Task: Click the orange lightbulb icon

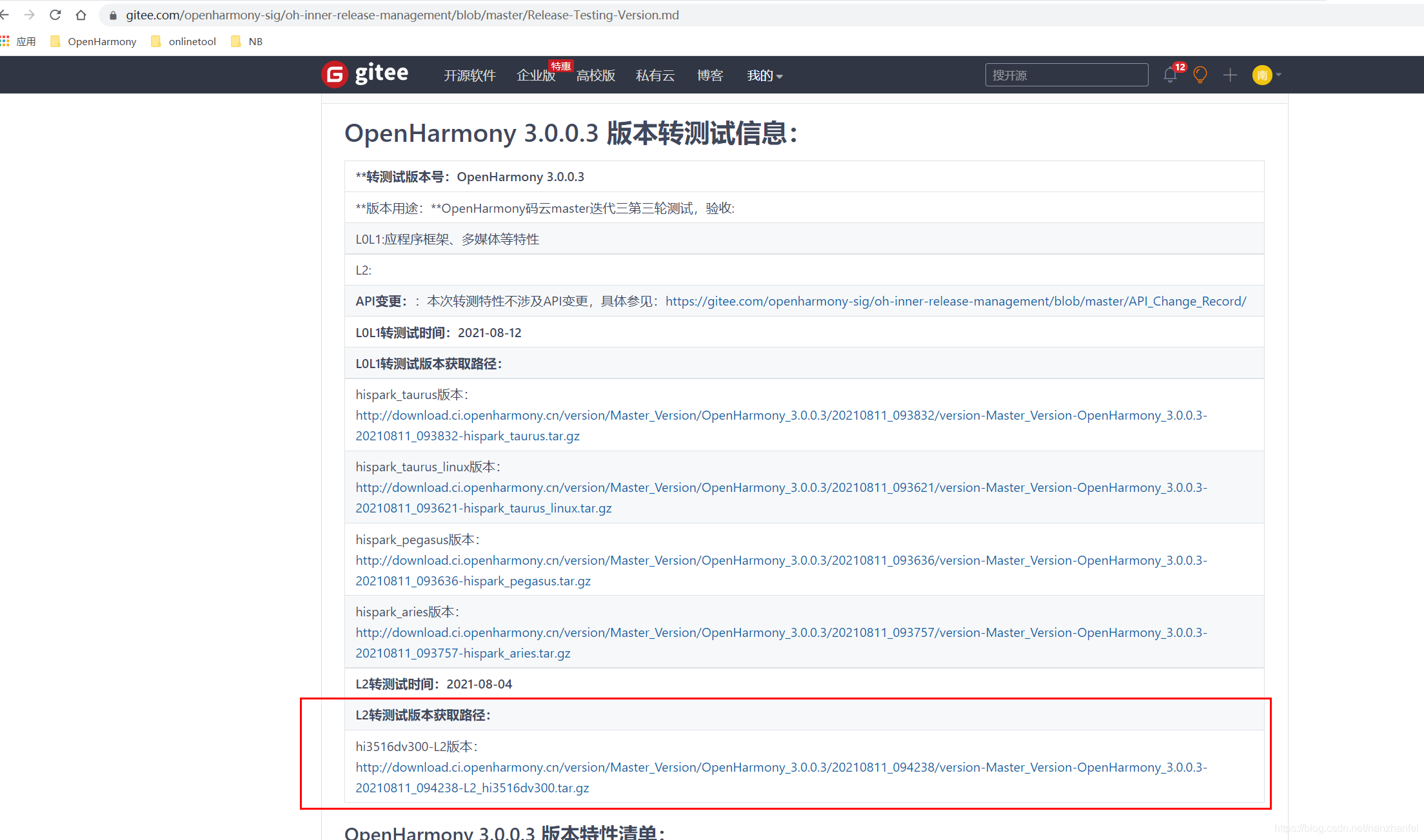Action: click(1200, 75)
